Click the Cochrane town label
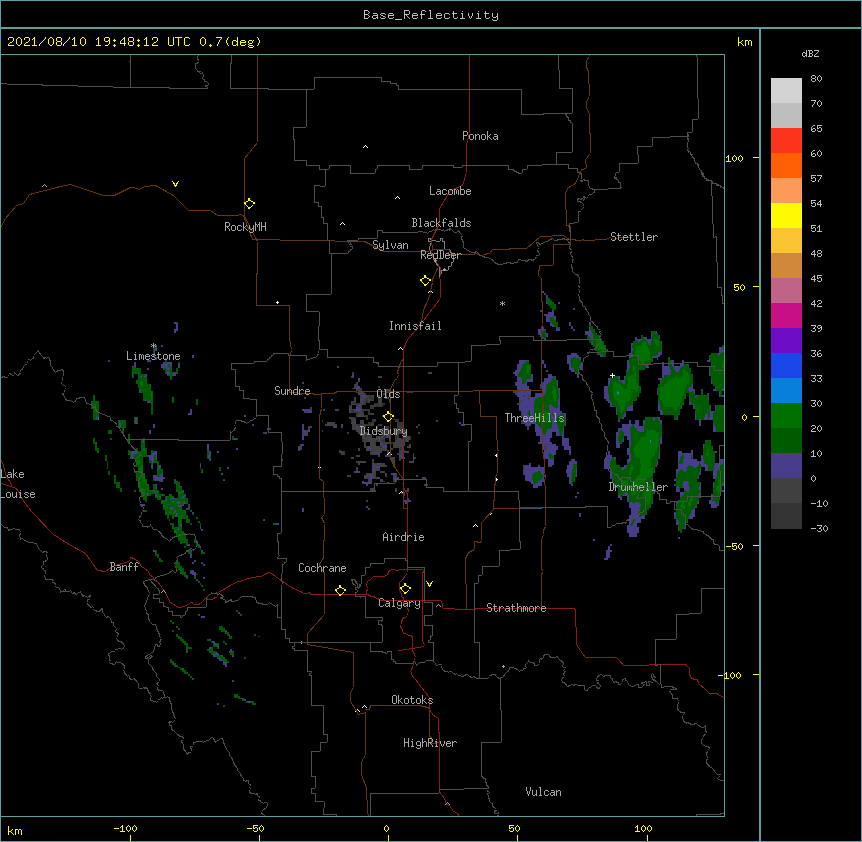Screen dimensions: 862x842 [x=322, y=568]
